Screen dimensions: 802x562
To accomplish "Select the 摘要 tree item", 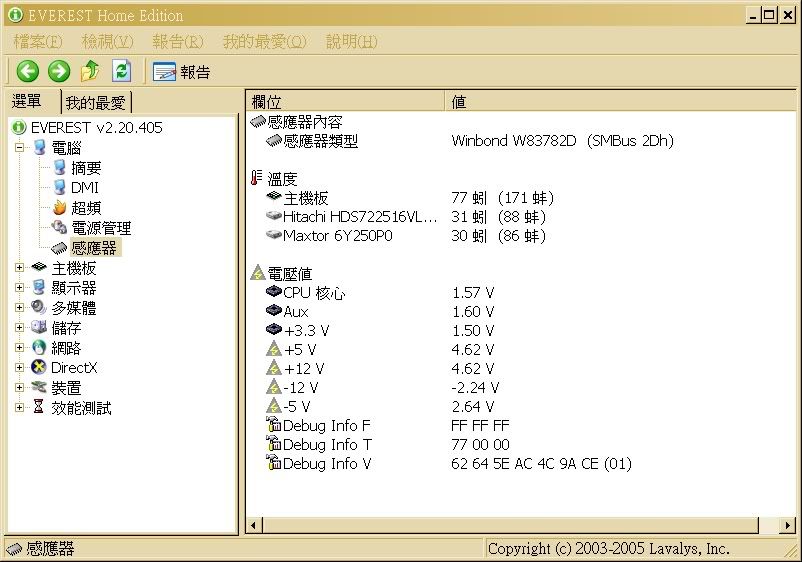I will point(86,168).
